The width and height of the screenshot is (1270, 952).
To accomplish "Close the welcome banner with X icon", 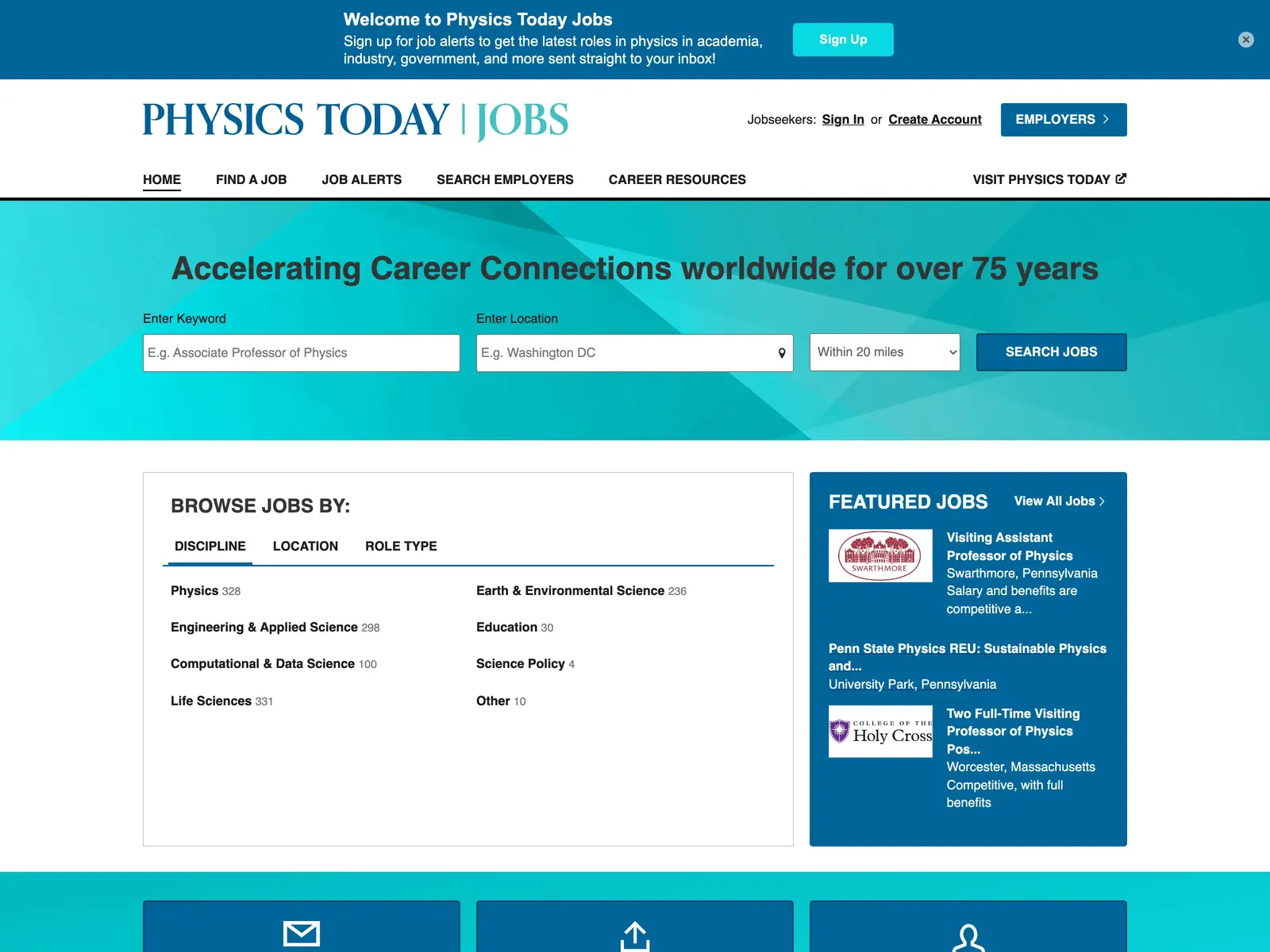I will pyautogui.click(x=1246, y=40).
